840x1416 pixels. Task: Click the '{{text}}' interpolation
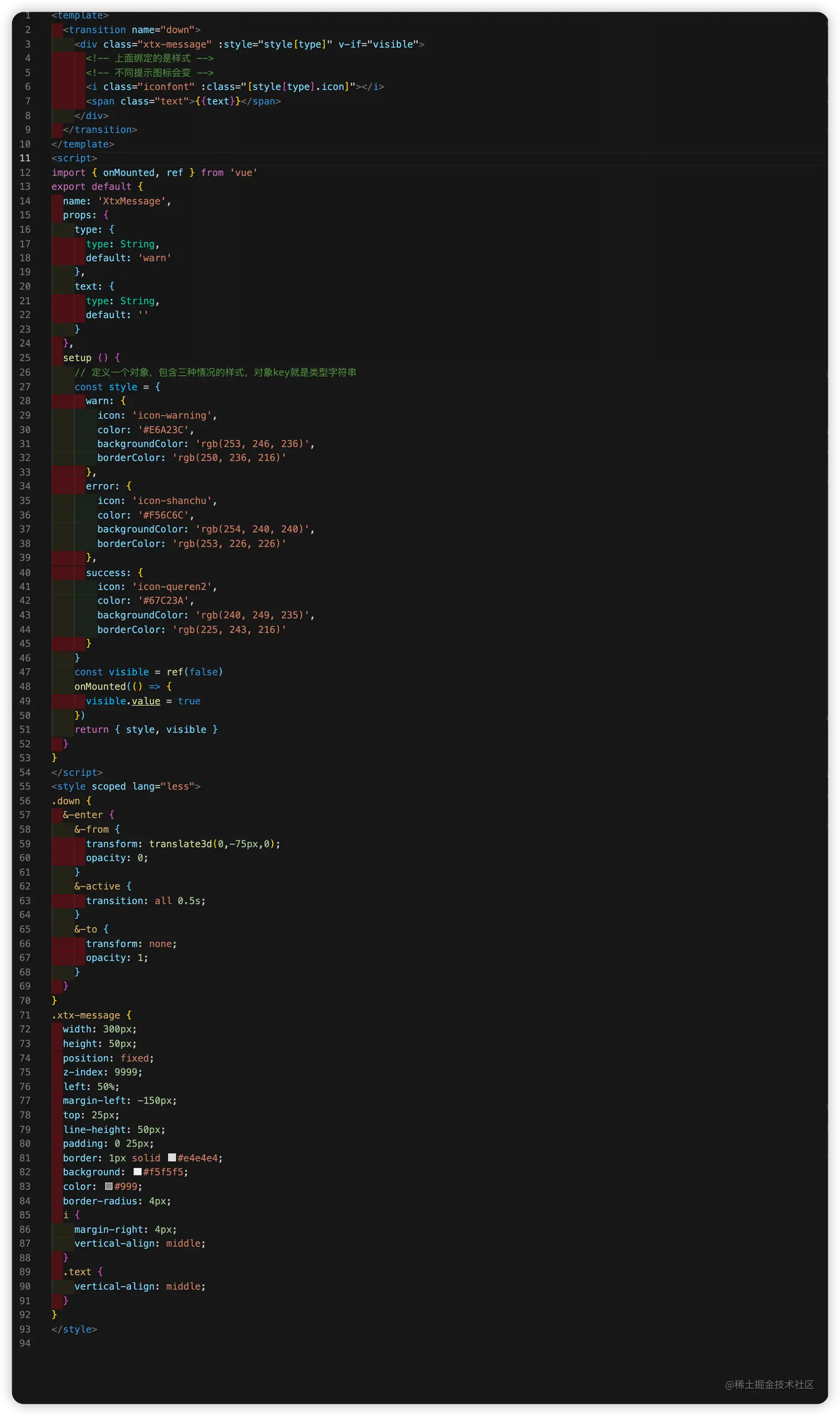click(x=218, y=101)
